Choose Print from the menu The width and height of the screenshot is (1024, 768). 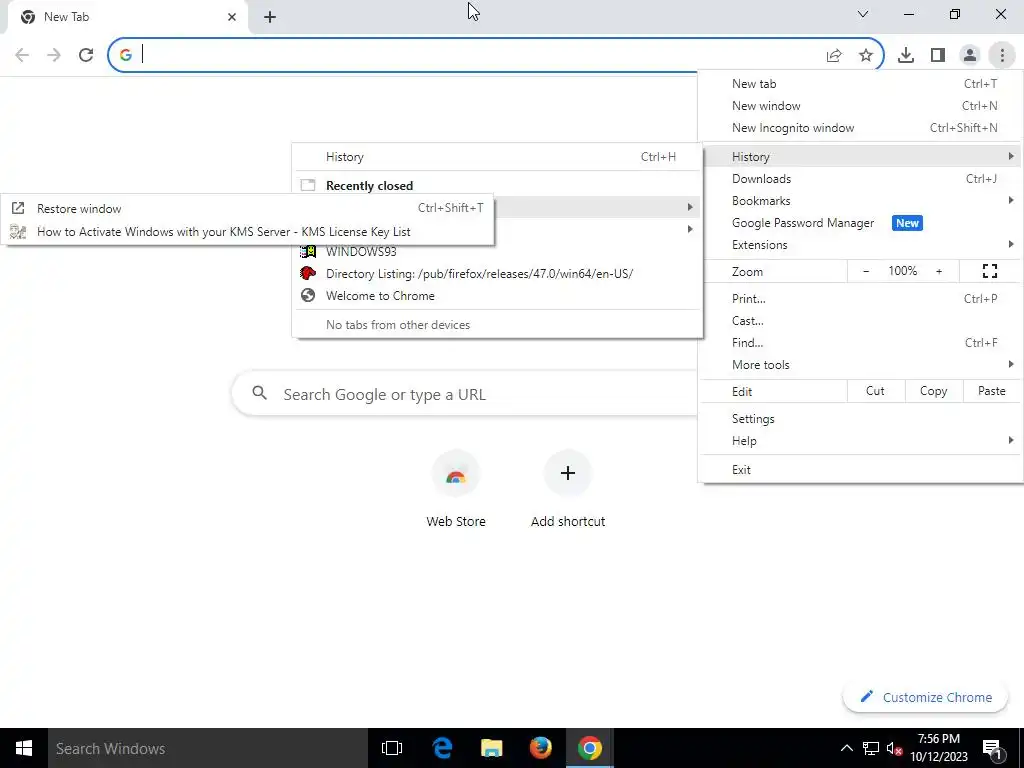click(860, 299)
